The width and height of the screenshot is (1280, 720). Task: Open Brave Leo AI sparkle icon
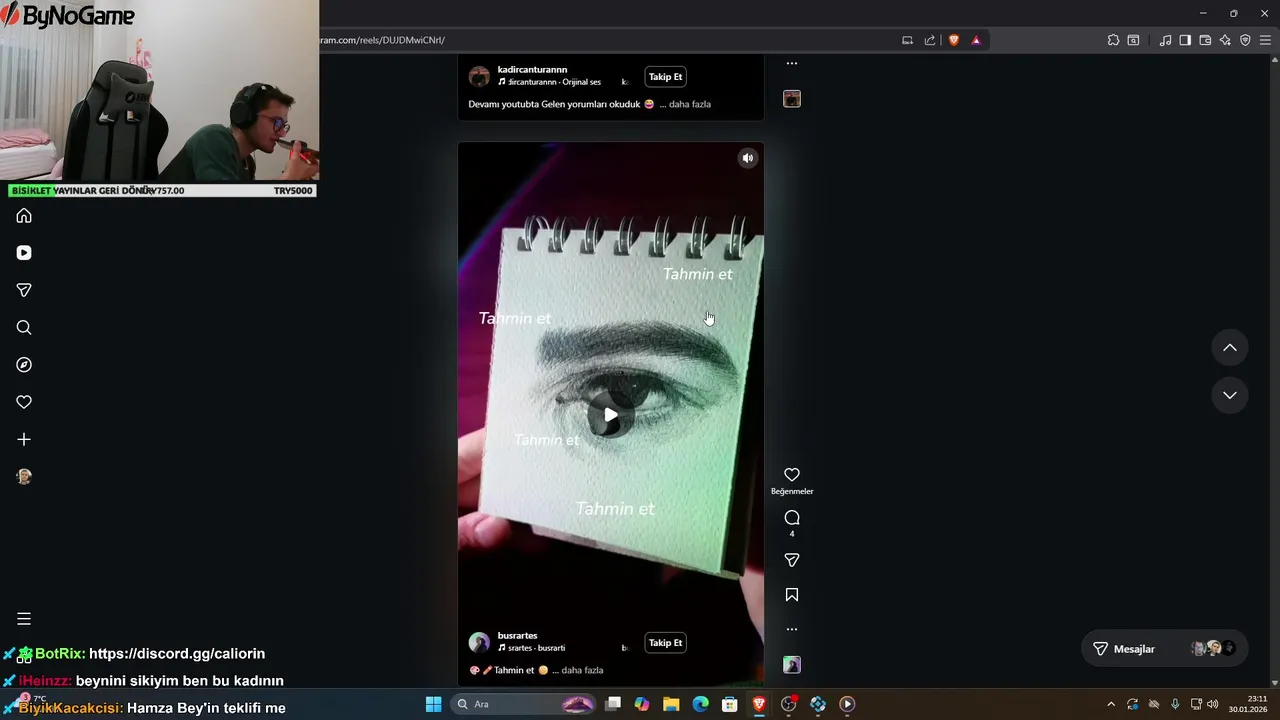(x=1225, y=40)
